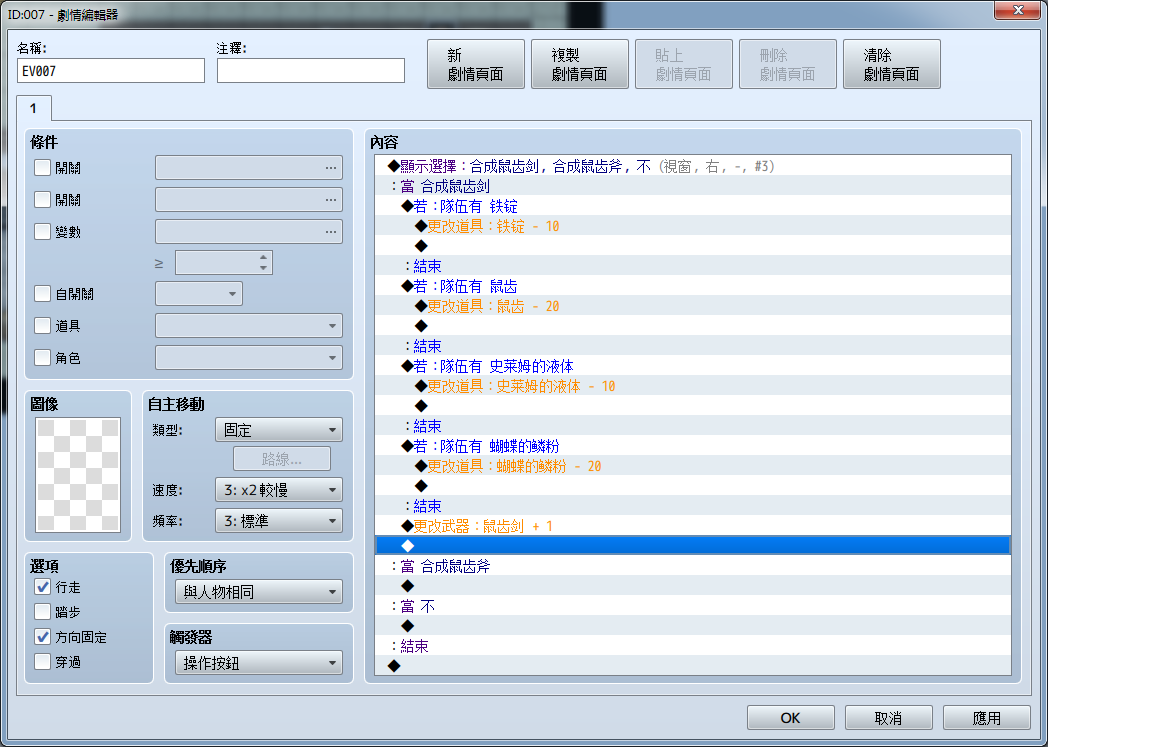Open the 觸發器 trigger dropdown
Screen dimensions: 1152x747
pos(259,663)
